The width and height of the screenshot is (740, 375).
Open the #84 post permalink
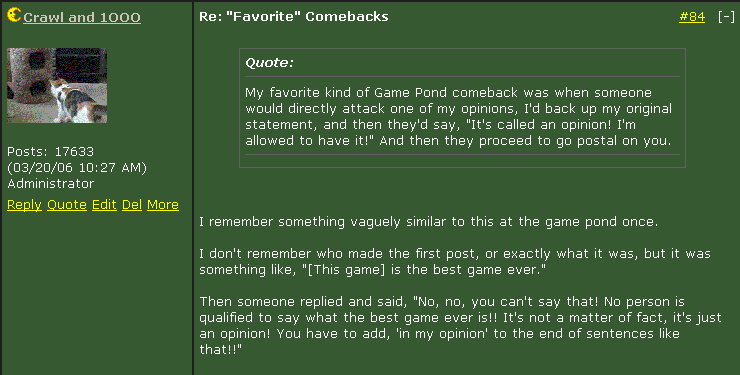click(692, 17)
